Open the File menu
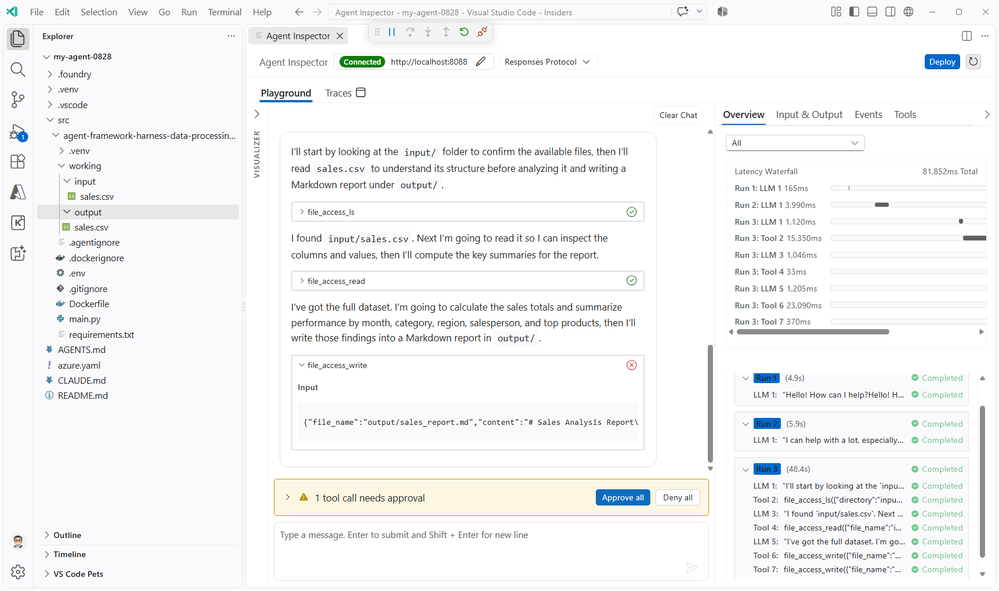The image size is (999, 591). [36, 11]
